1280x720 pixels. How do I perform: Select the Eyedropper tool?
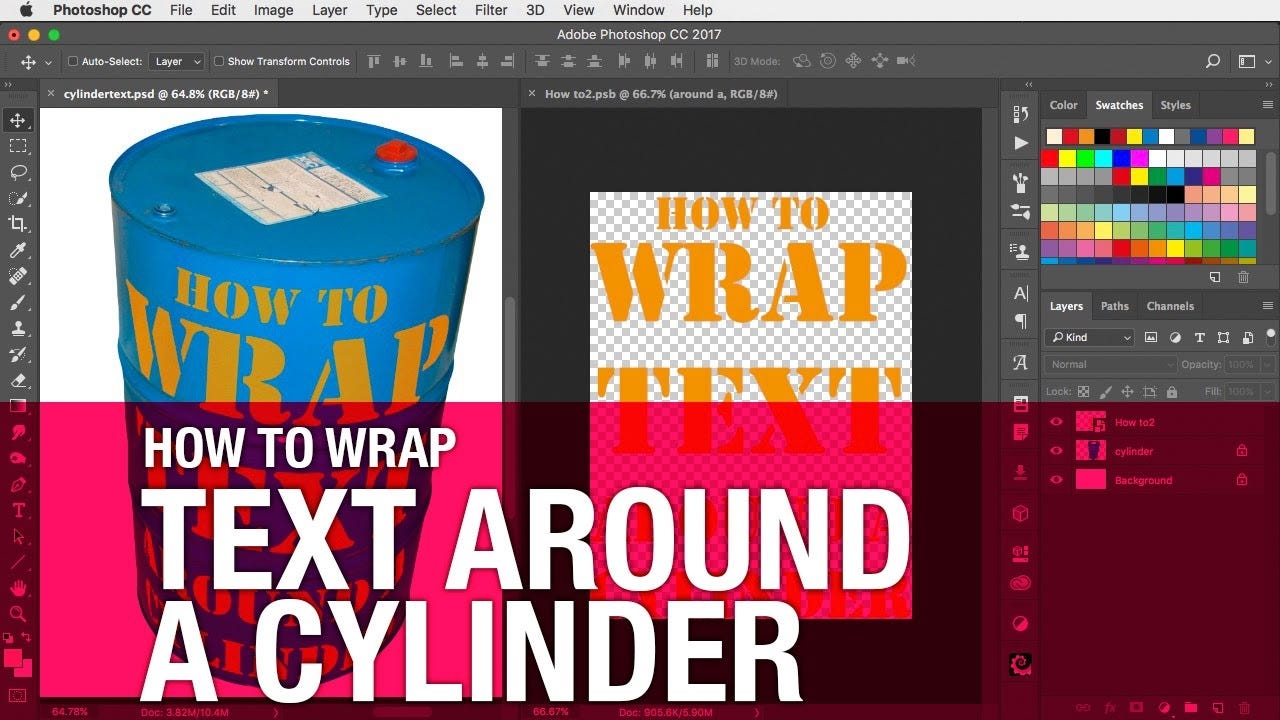tap(18, 250)
